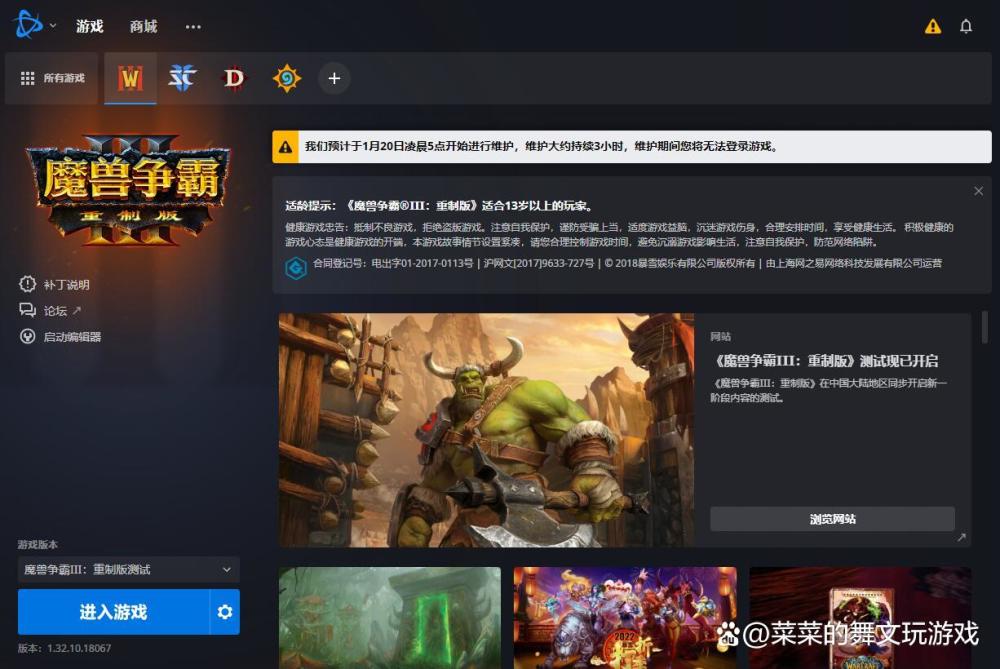
Task: Open the 游戏版本 dropdown 魔兽争霸III：重制版测试
Action: click(129, 570)
